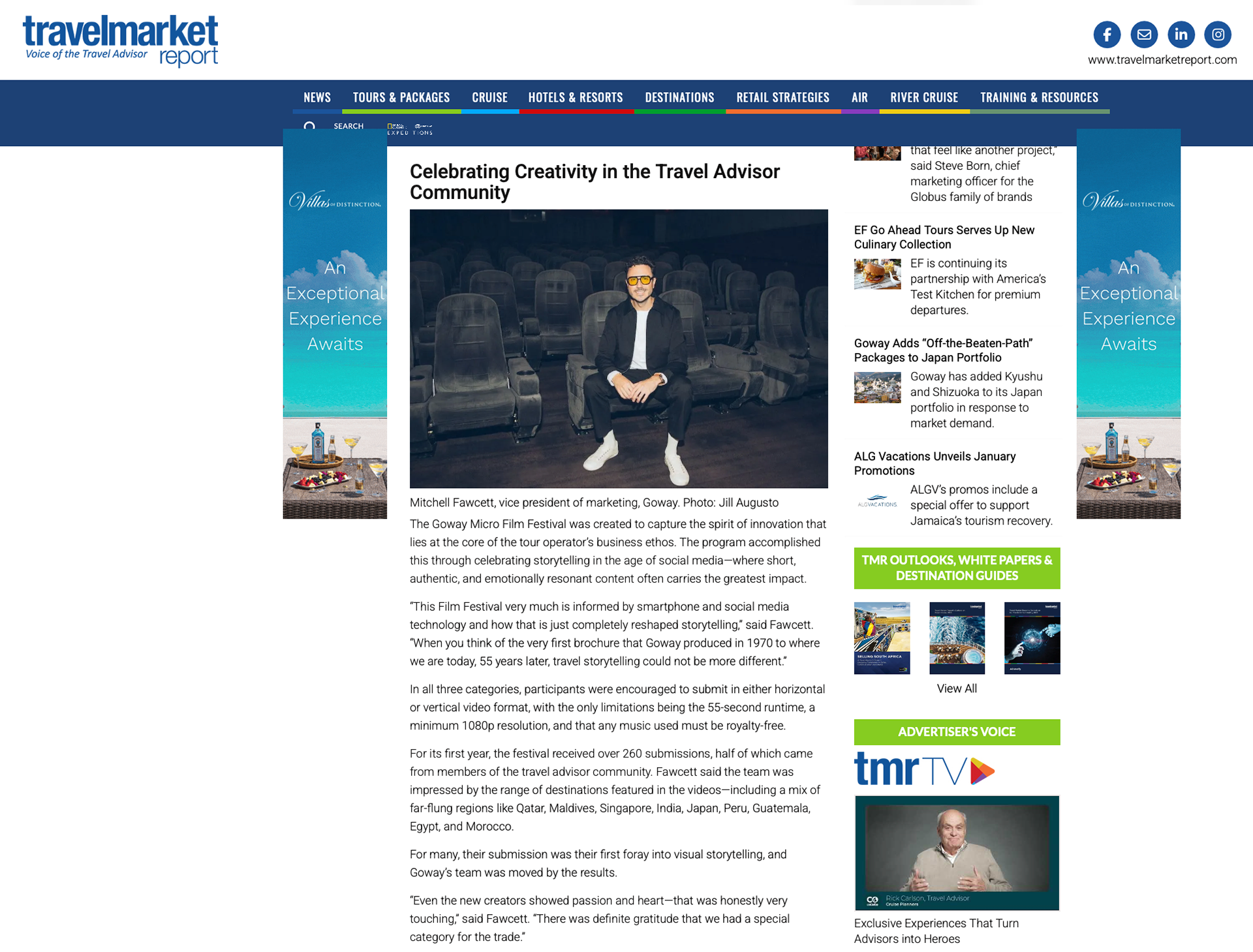Open the ALG Vacations logo thumbnail
This screenshot has width=1253, height=952.
pos(877,501)
